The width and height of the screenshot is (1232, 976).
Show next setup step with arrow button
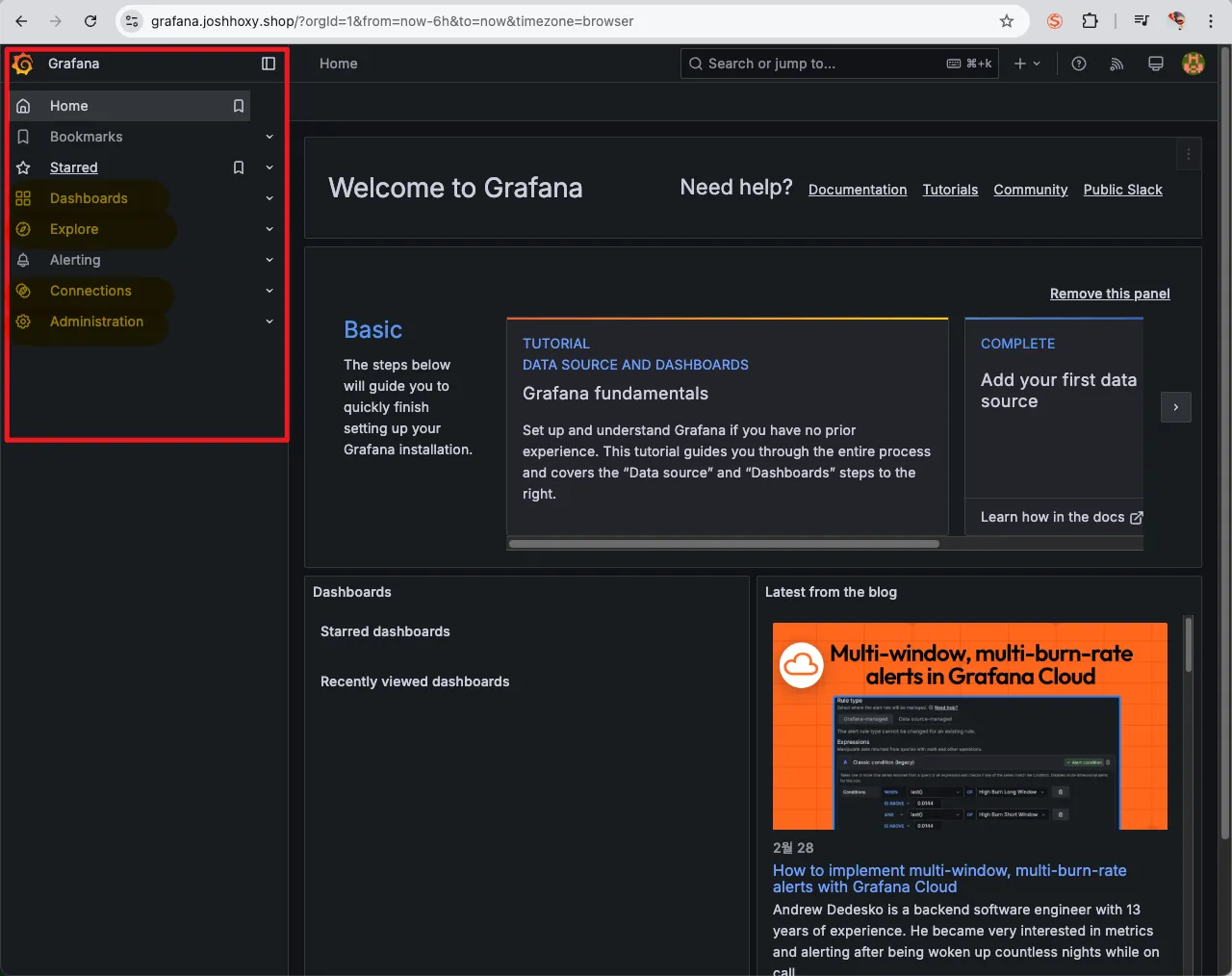click(1176, 407)
